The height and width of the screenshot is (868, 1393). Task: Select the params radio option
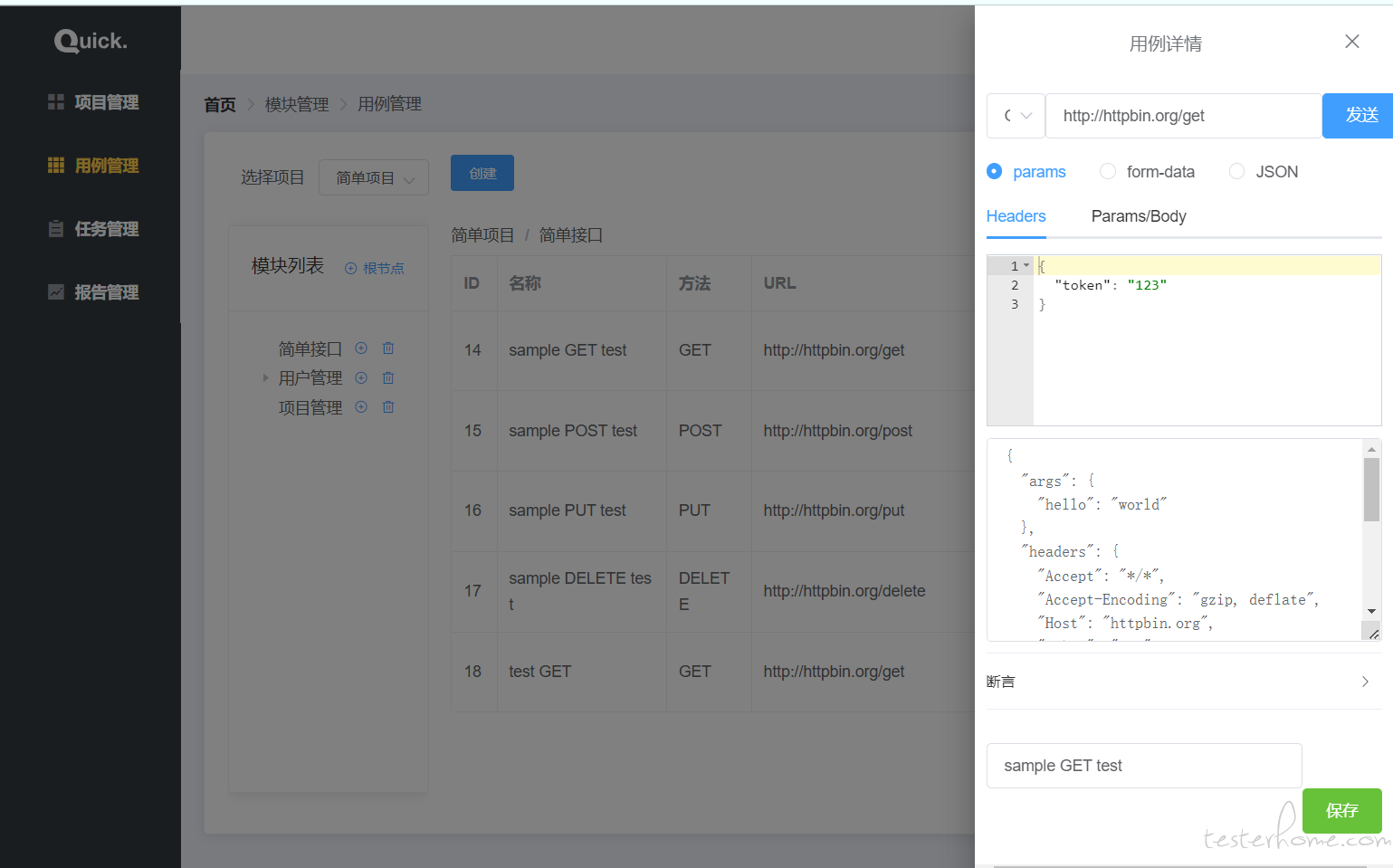click(995, 171)
